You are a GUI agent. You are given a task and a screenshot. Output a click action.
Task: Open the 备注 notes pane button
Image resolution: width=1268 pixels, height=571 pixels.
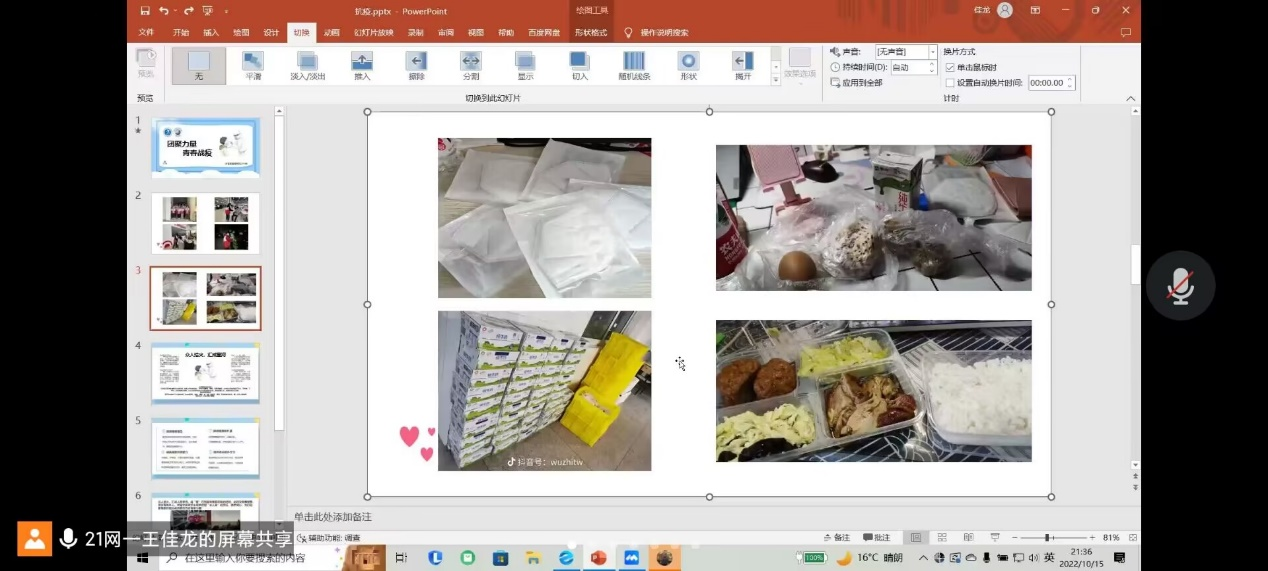coord(836,538)
